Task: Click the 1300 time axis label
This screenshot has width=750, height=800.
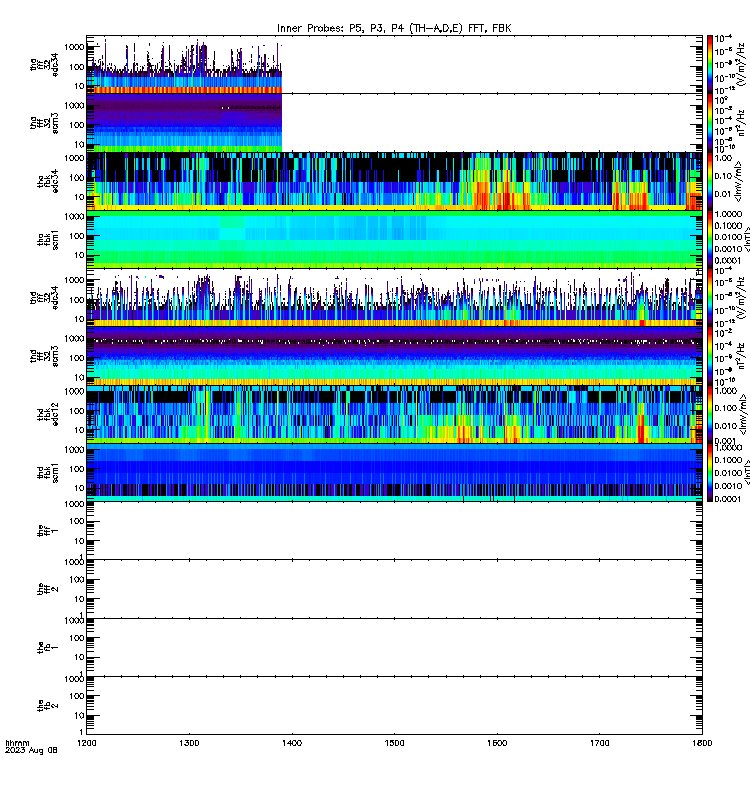Action: click(189, 743)
